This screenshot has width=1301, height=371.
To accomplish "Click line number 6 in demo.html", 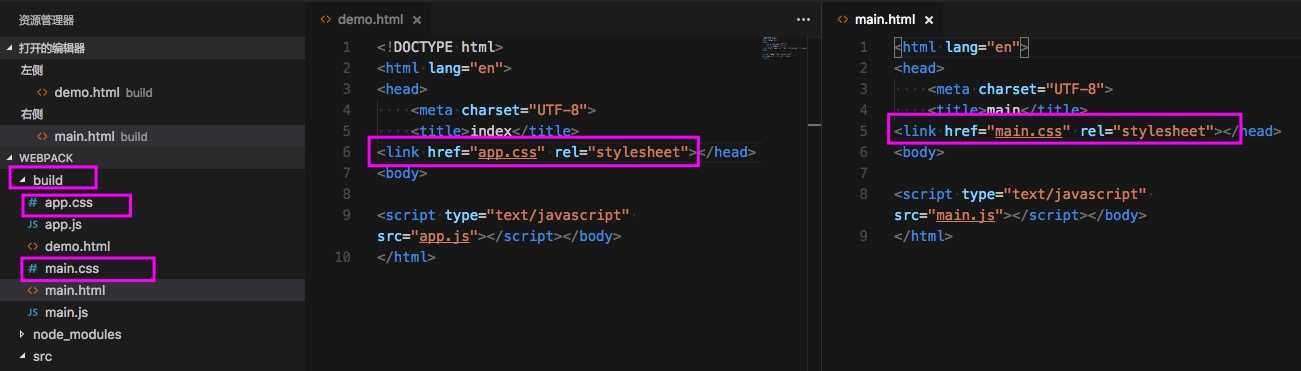I will coord(346,152).
